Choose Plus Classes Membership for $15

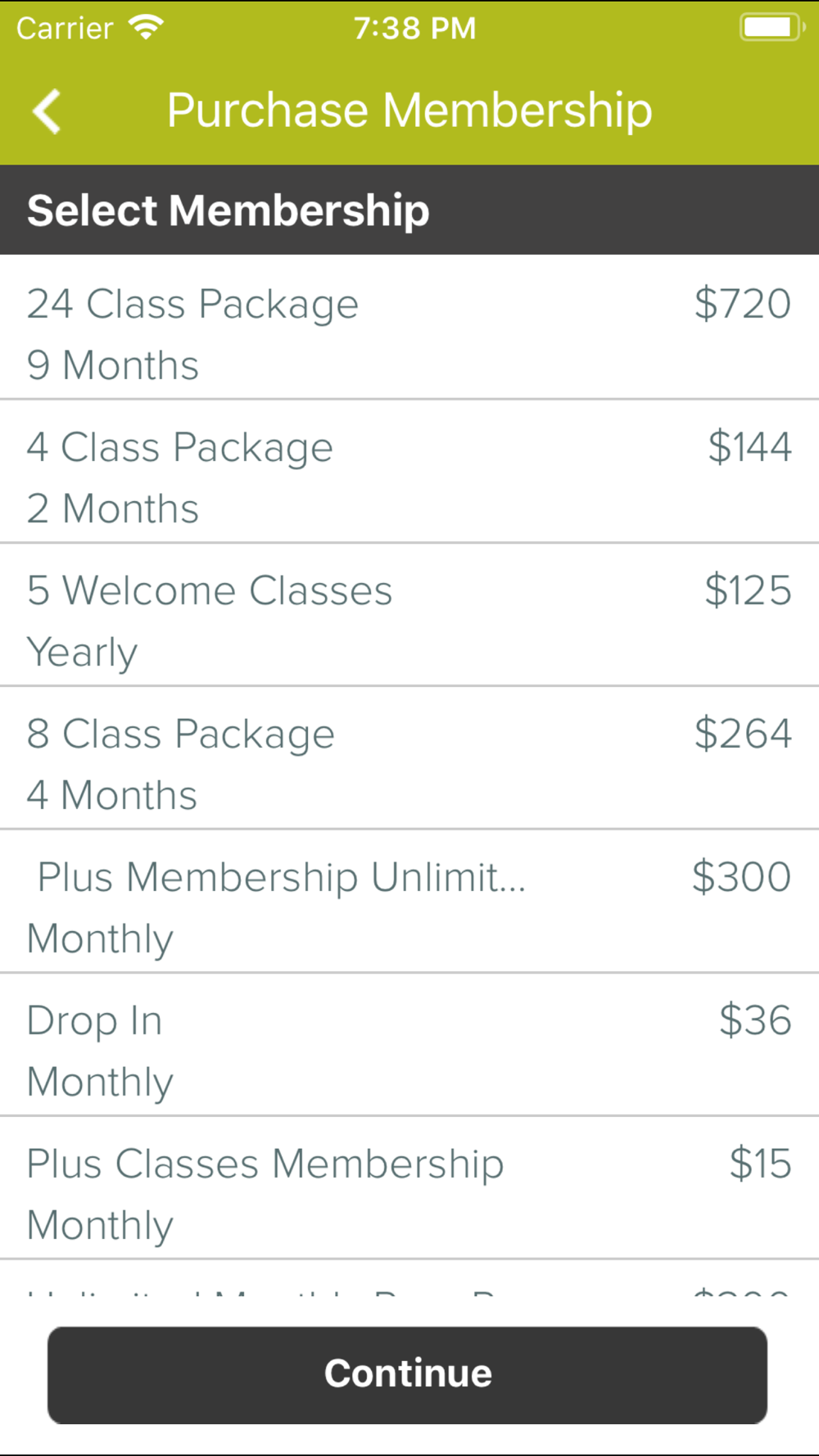(409, 1188)
